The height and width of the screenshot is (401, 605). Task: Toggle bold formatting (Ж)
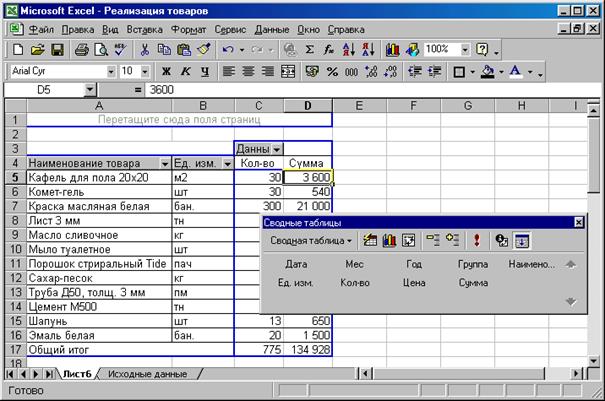pos(164,72)
